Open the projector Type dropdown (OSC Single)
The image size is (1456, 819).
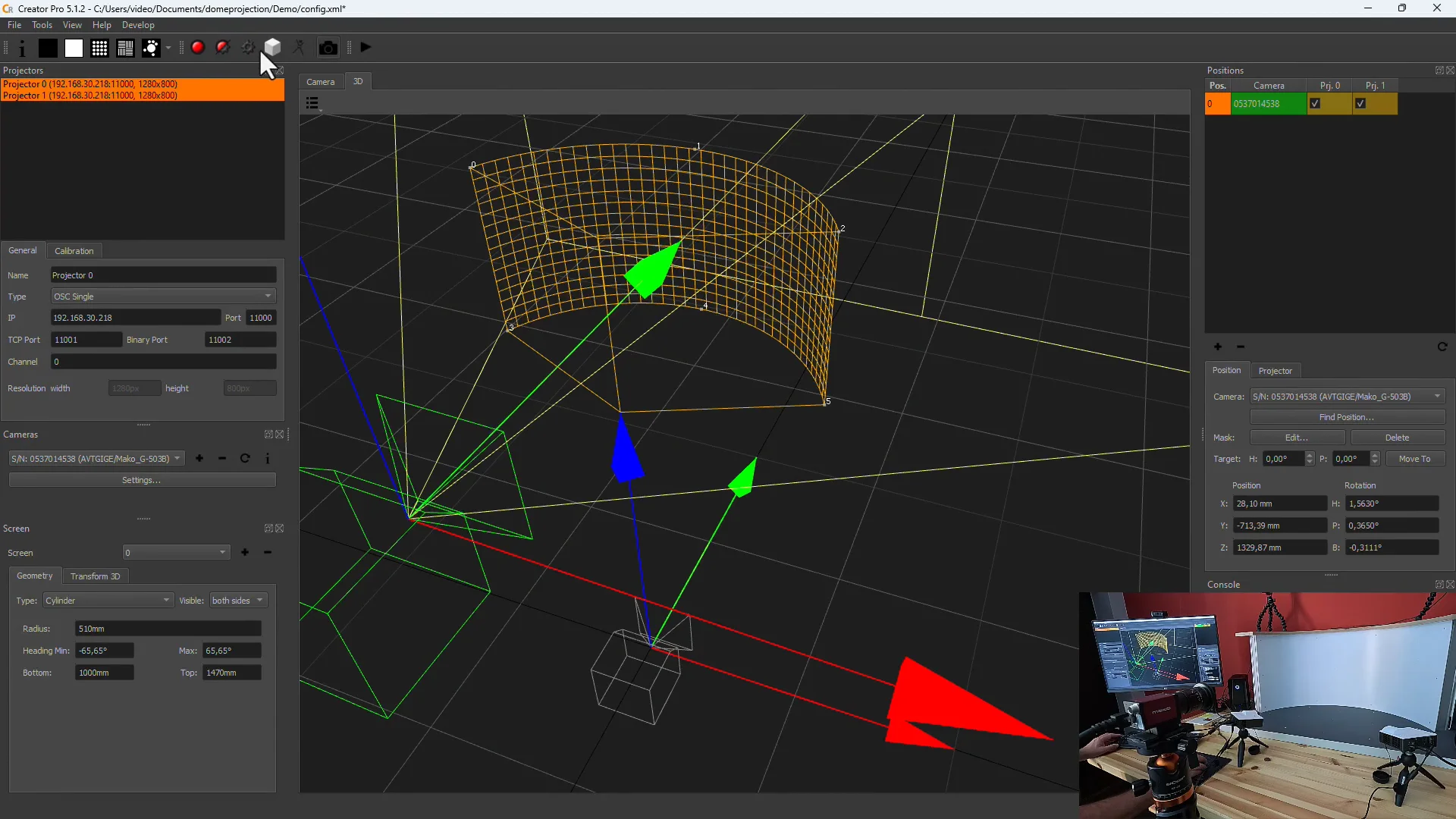pos(163,297)
